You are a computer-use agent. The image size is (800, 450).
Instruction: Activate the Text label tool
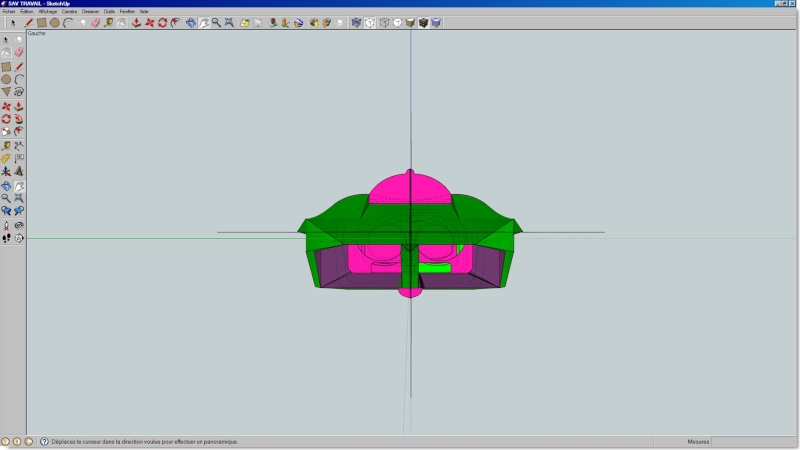click(x=19, y=159)
